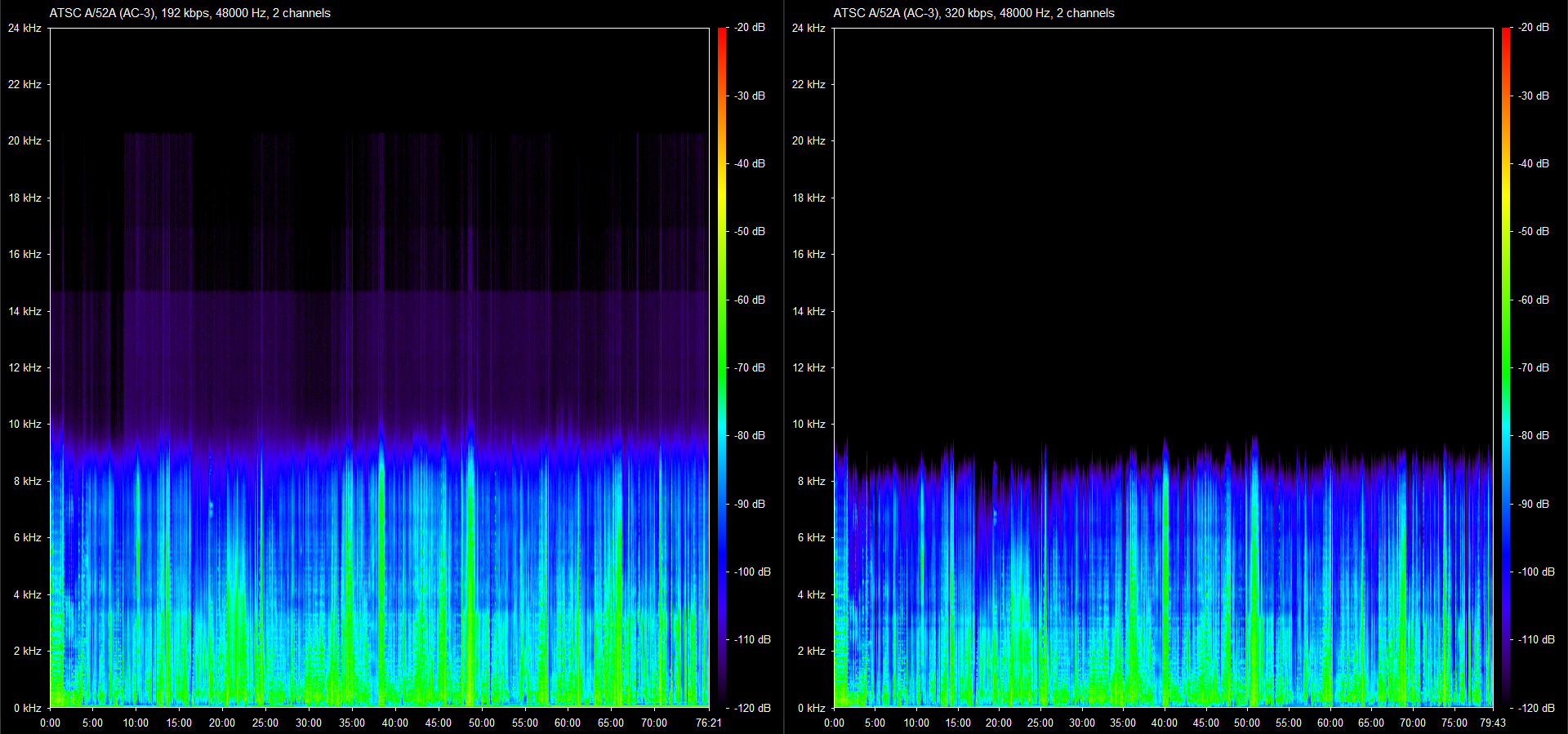Viewport: 1568px width, 734px height.
Task: Click the left scale's -50 dB label
Action: (x=750, y=231)
